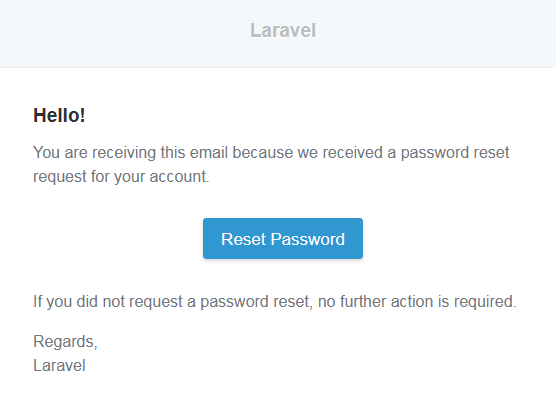
Task: Click the word 'because' in the first line
Action: (x=262, y=152)
